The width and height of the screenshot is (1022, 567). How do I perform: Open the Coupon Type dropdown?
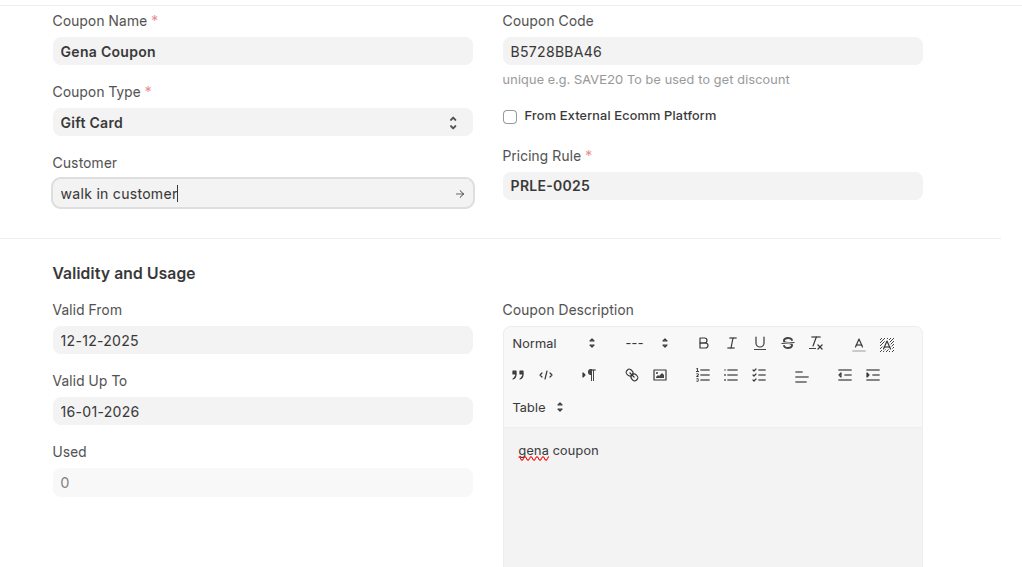(262, 122)
